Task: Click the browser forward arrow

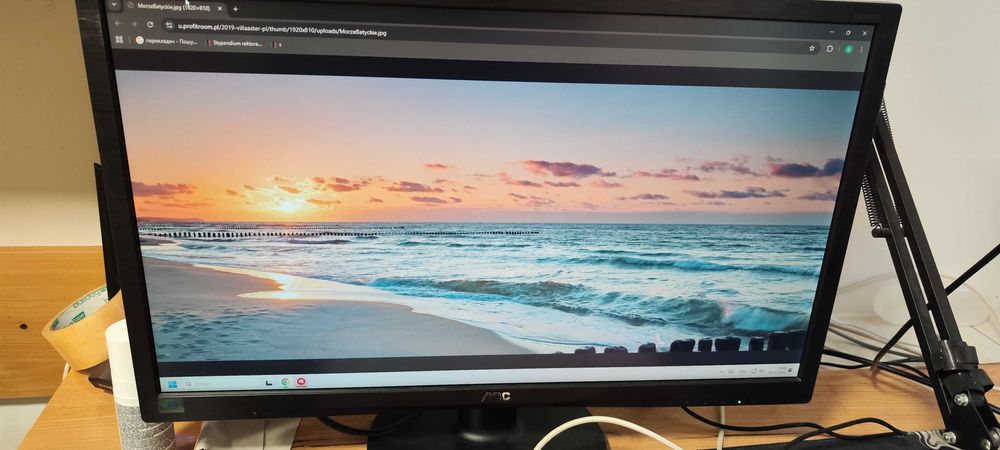Action: click(x=134, y=24)
